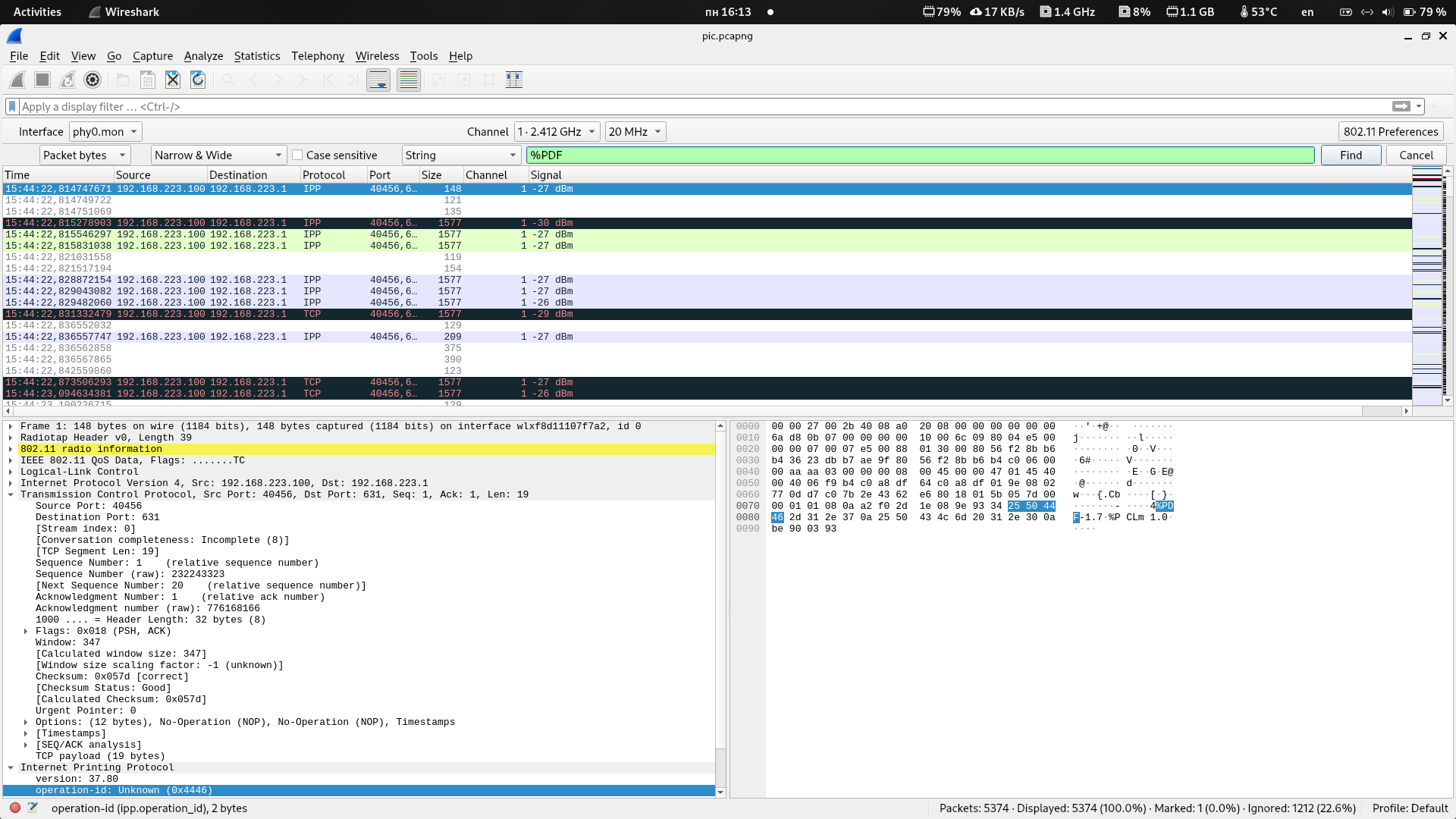This screenshot has height=819, width=1456.
Task: Click the Find packet icon
Action: [227, 79]
